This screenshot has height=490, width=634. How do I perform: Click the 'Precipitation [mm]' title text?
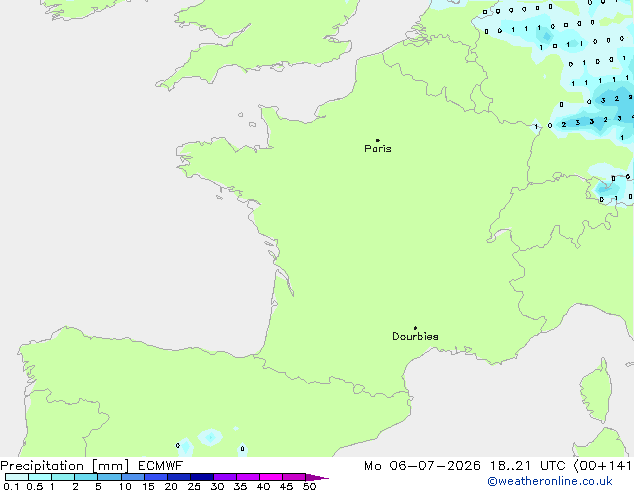[65, 466]
